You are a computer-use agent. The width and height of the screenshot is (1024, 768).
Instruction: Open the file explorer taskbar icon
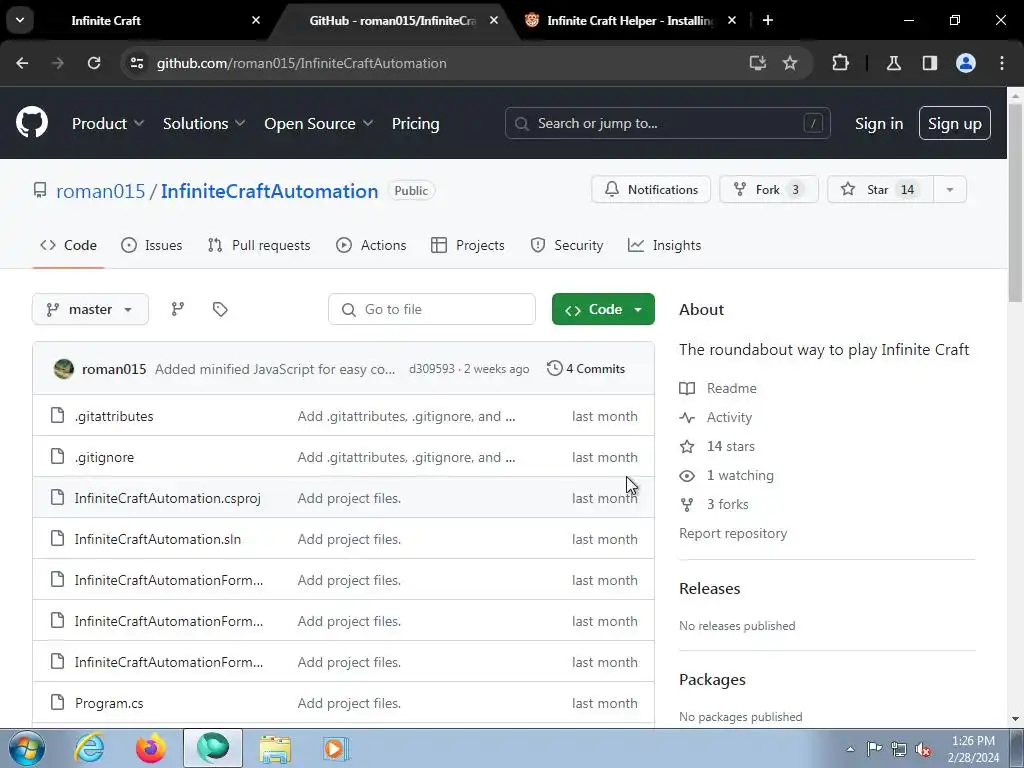pos(275,748)
